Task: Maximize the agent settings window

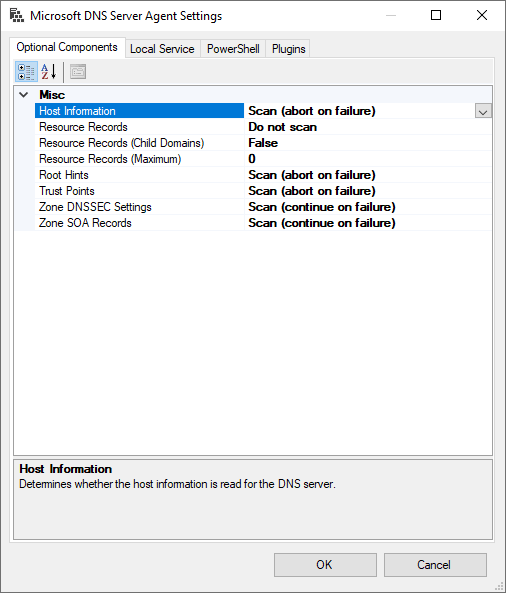Action: pyautogui.click(x=436, y=16)
